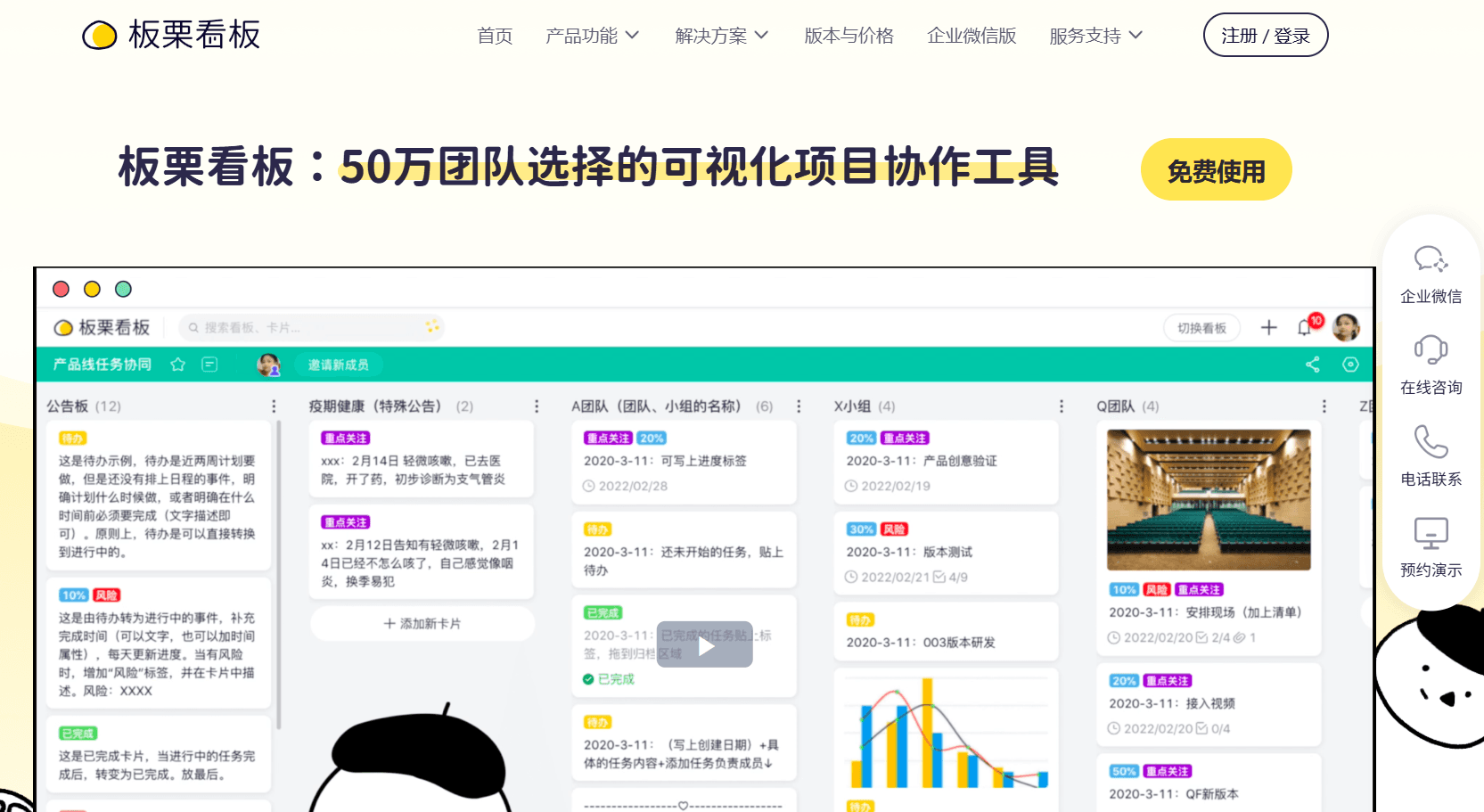The width and height of the screenshot is (1484, 812).
Task: Click the notification bell with badge 10
Action: coord(1307,326)
